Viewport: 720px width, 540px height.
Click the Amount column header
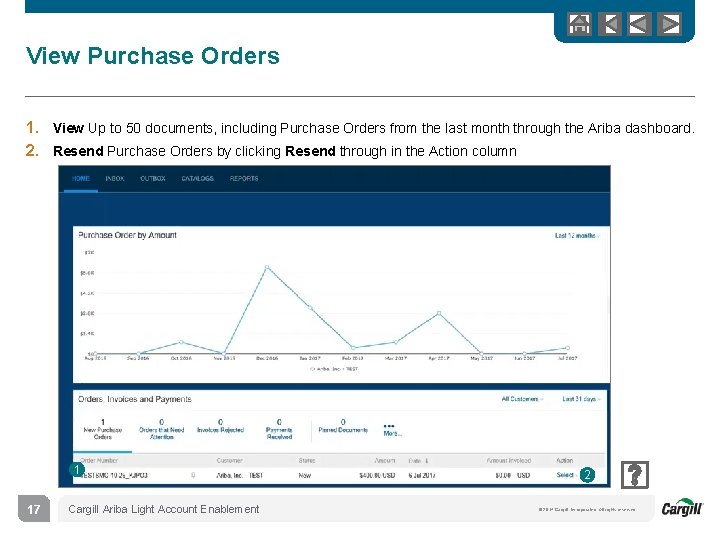pos(385,460)
